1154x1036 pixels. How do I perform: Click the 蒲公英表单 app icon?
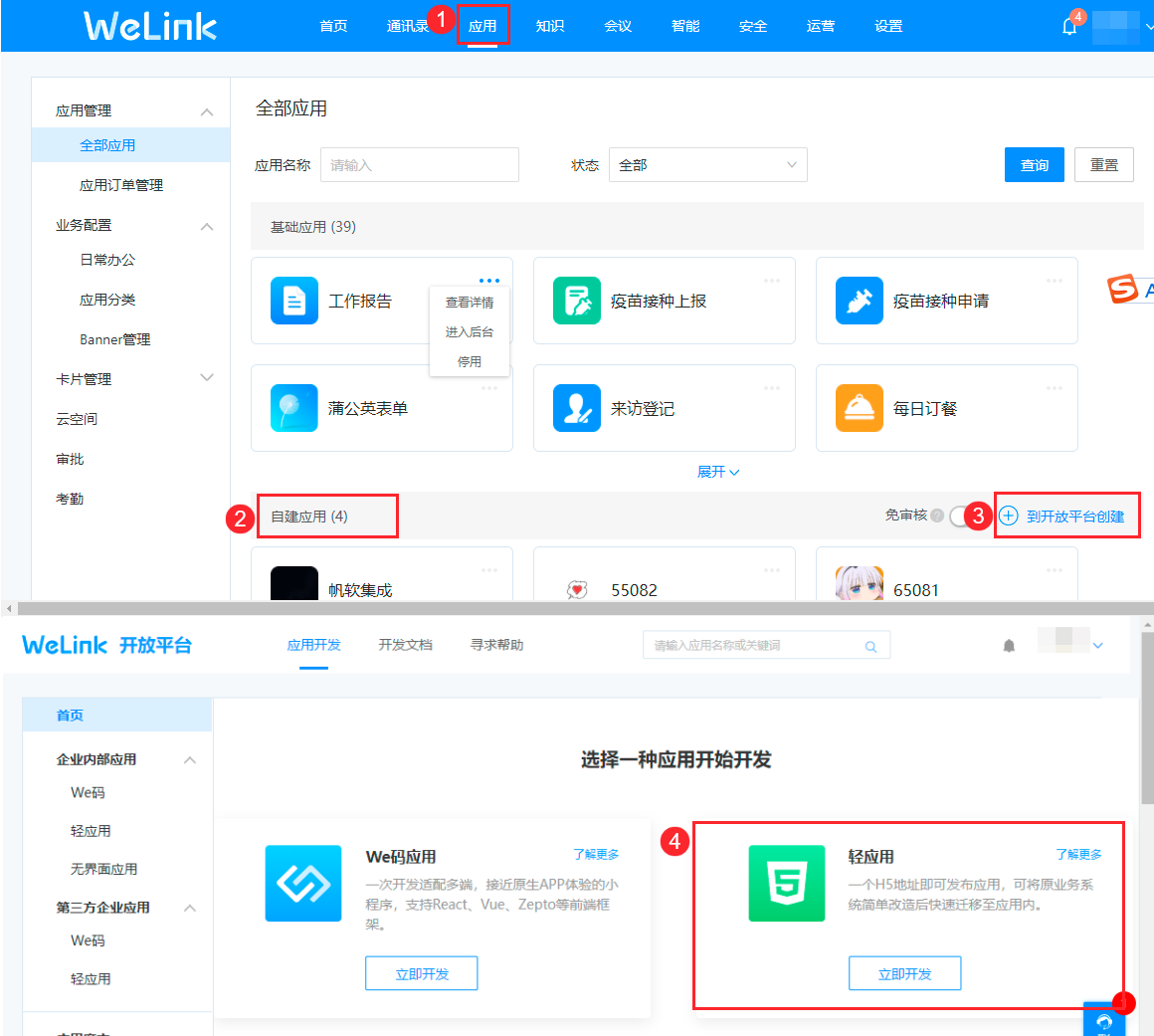click(x=294, y=408)
